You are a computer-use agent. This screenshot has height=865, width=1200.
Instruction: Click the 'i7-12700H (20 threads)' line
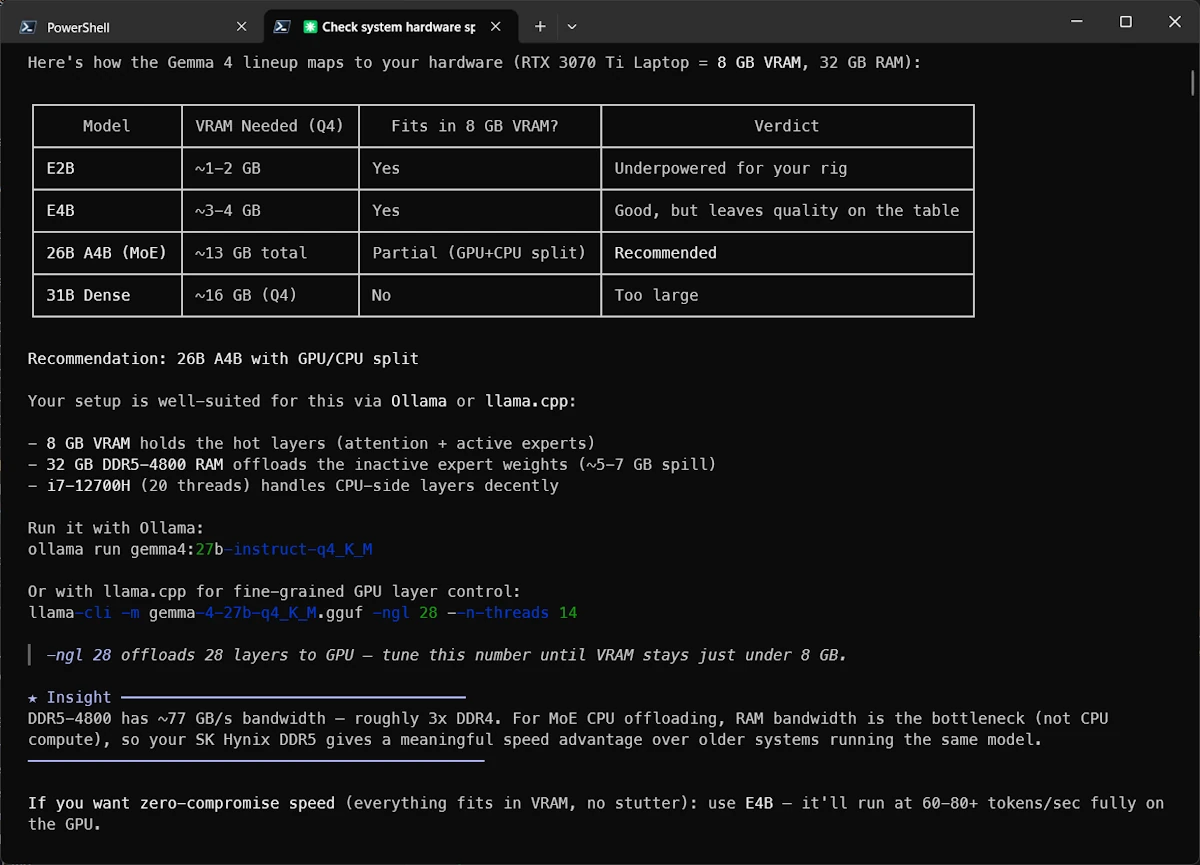[x=293, y=486]
